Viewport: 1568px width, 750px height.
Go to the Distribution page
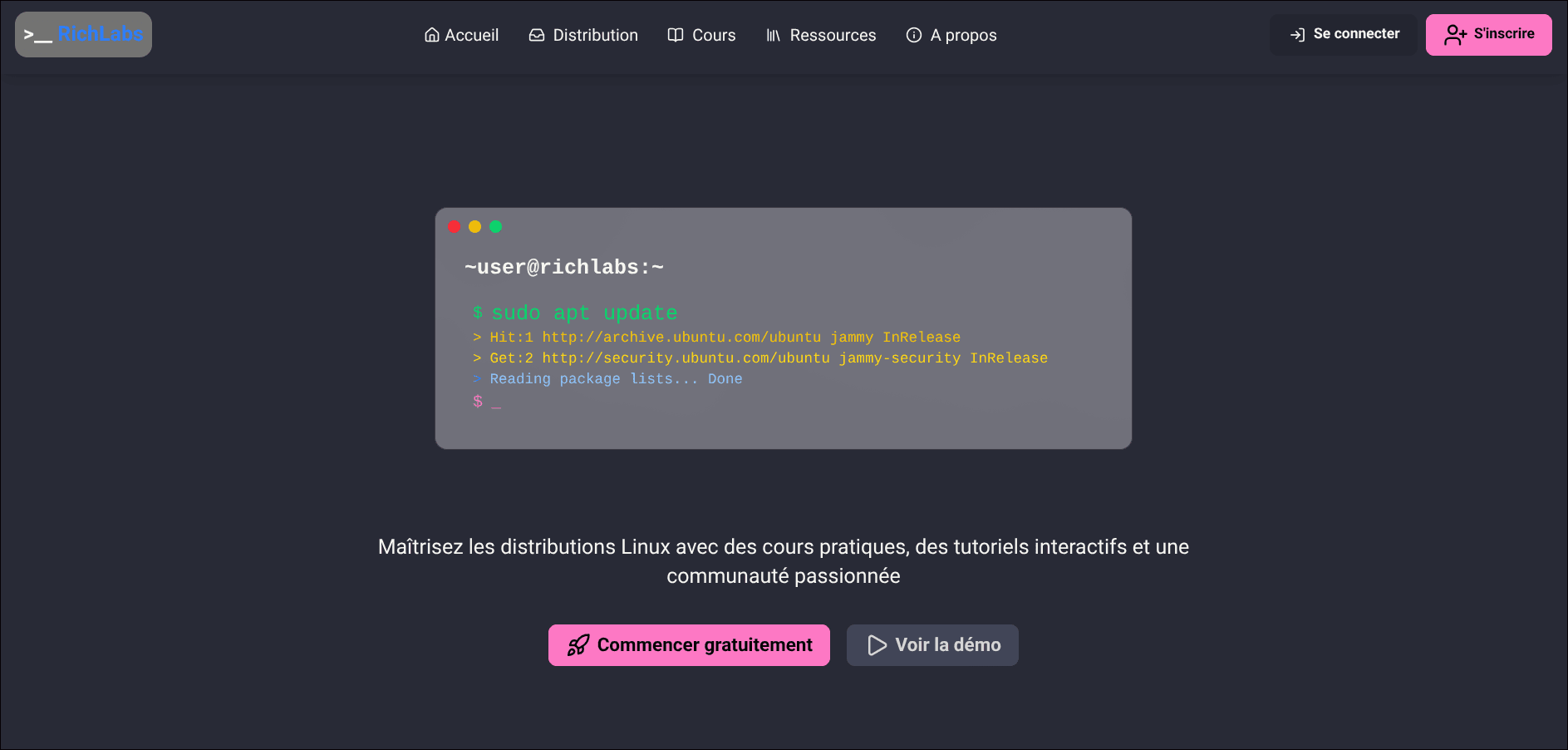coord(583,35)
